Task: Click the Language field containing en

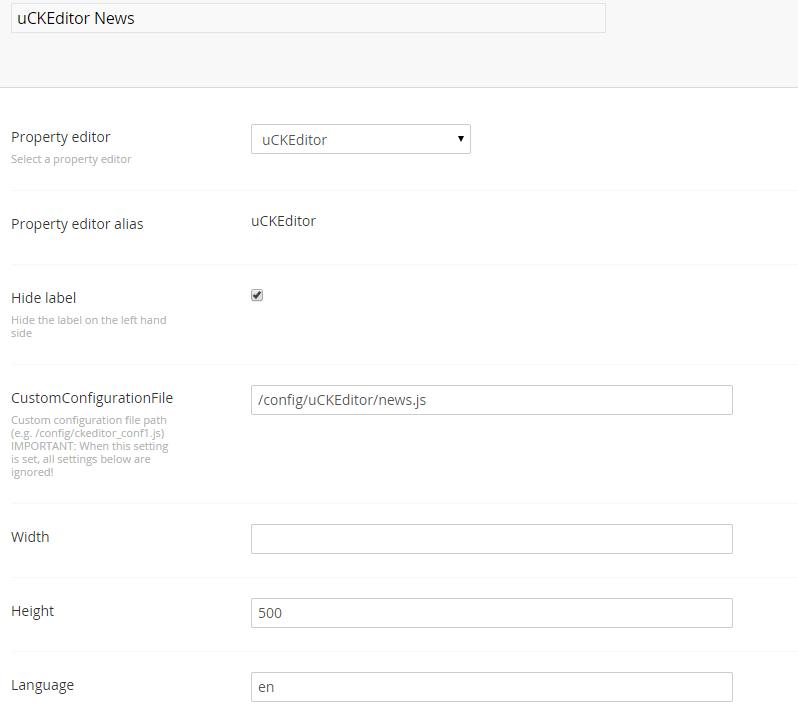Action: point(492,687)
